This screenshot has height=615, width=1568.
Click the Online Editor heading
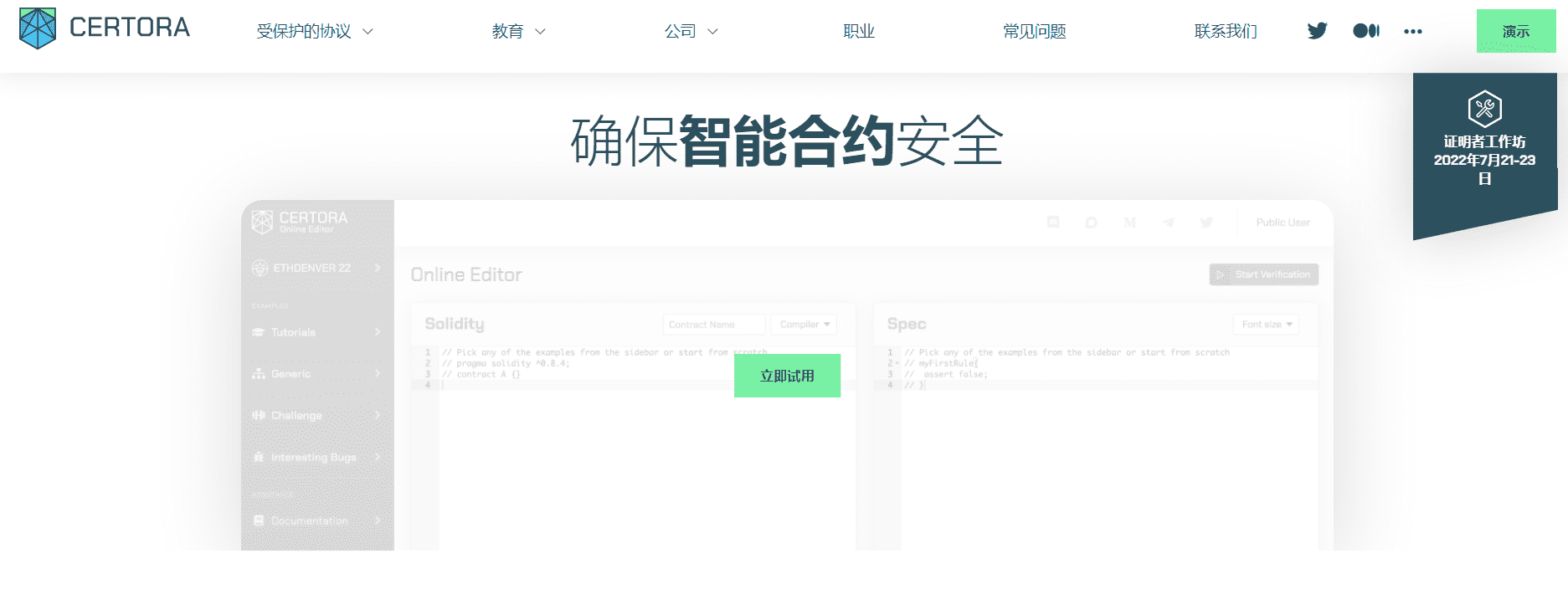pos(466,274)
